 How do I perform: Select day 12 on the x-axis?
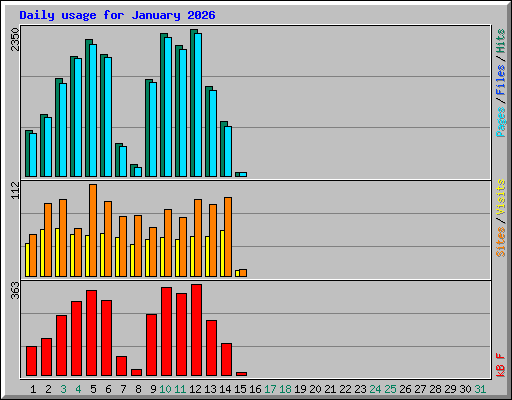(195, 389)
